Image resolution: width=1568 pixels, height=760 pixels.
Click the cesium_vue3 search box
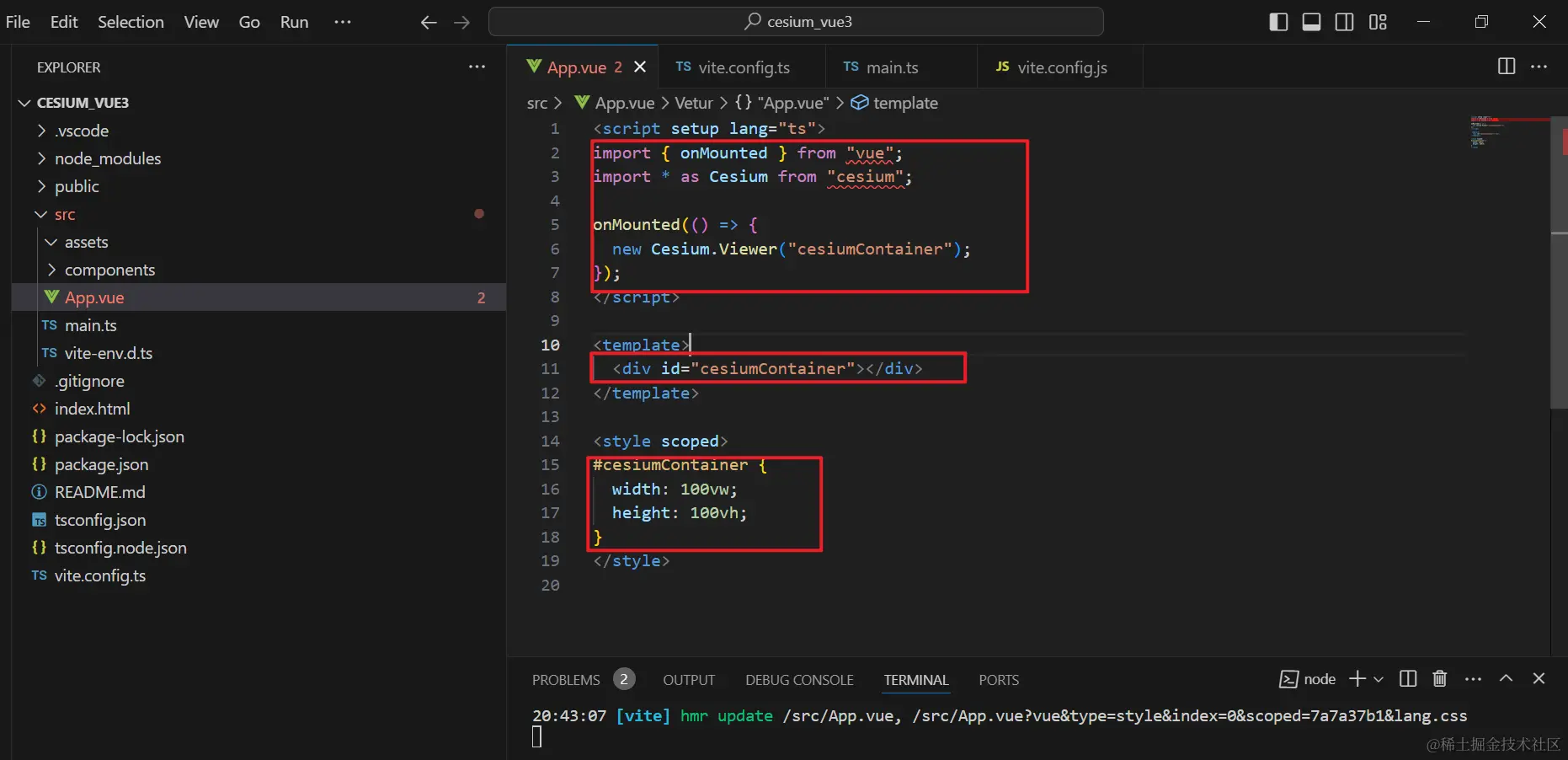pyautogui.click(x=796, y=22)
